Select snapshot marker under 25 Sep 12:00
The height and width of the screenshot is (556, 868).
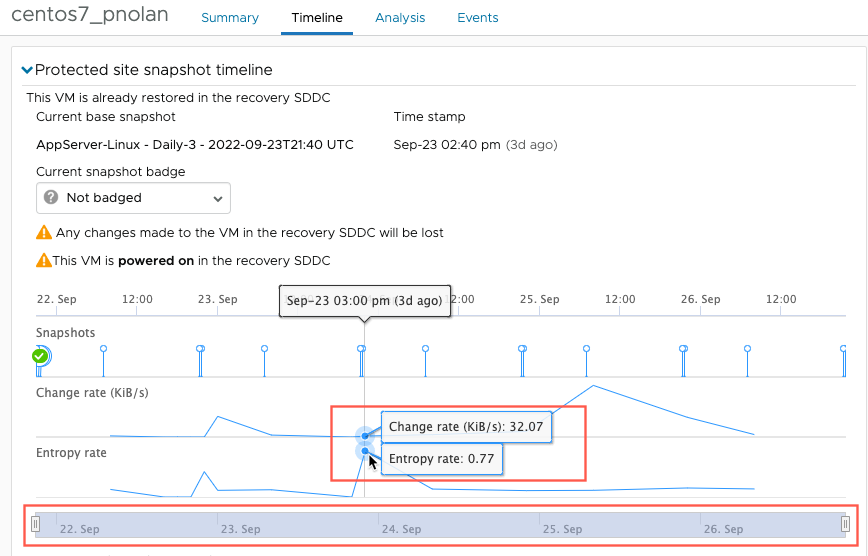(587, 349)
